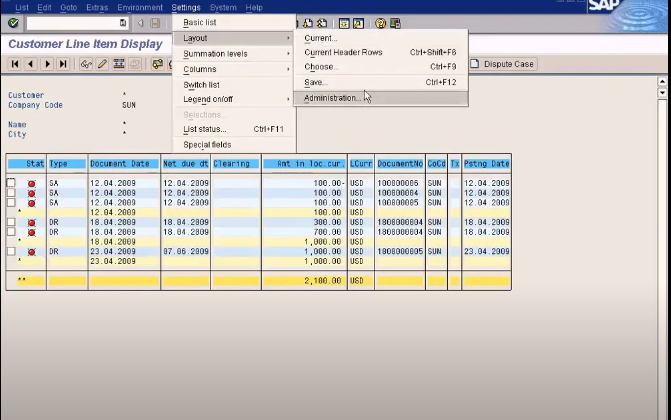Open the Environment menu
The height and width of the screenshot is (420, 671).
pos(140,7)
